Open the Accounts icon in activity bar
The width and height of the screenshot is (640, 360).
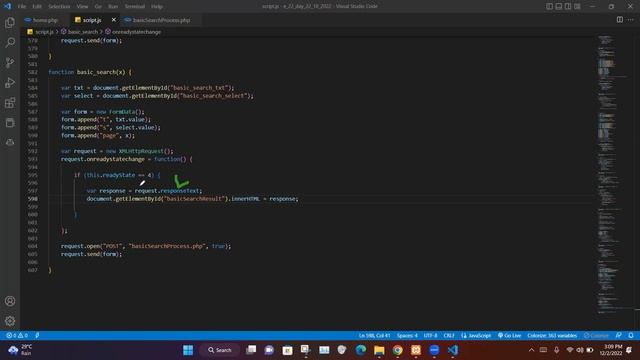tap(10, 301)
